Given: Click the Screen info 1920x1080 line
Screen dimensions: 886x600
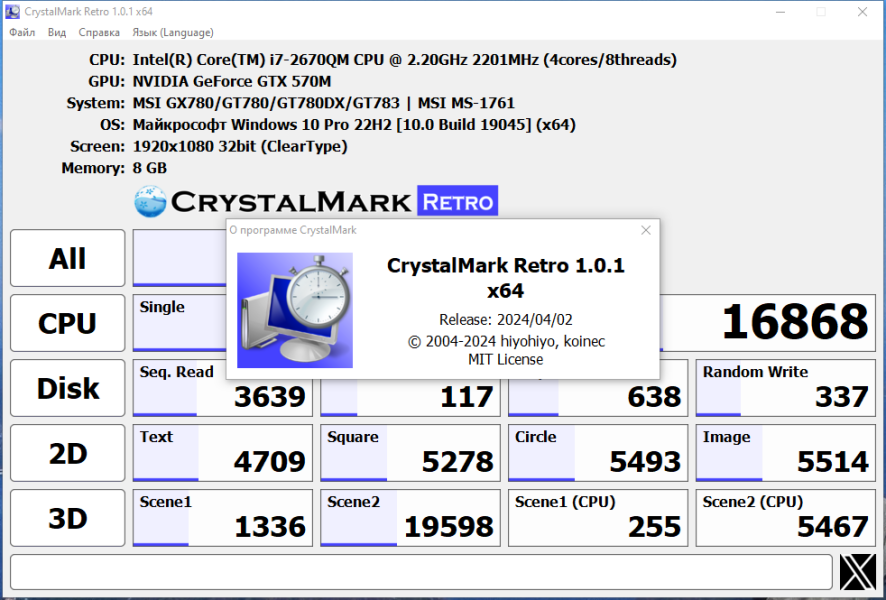Looking at the screenshot, I should [x=240, y=146].
